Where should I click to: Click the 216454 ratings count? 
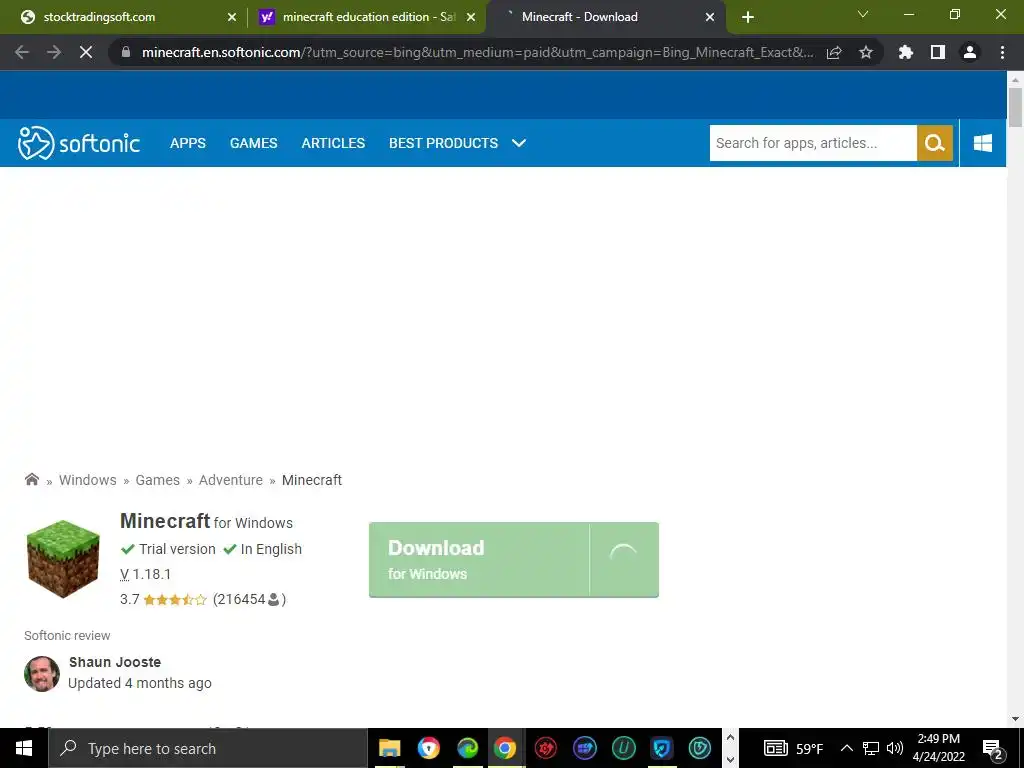pos(249,600)
